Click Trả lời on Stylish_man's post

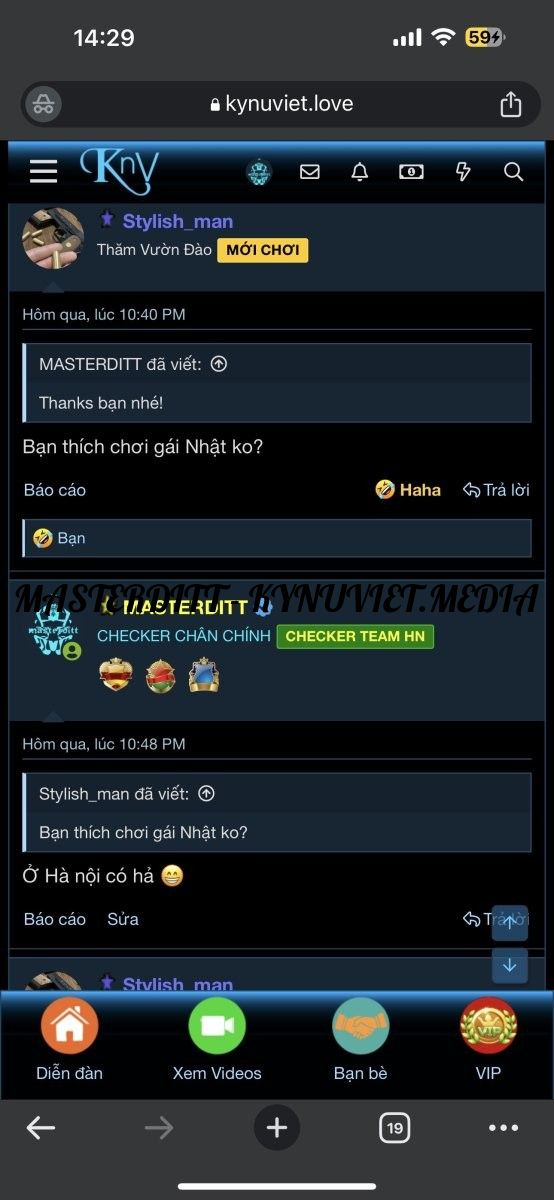496,490
